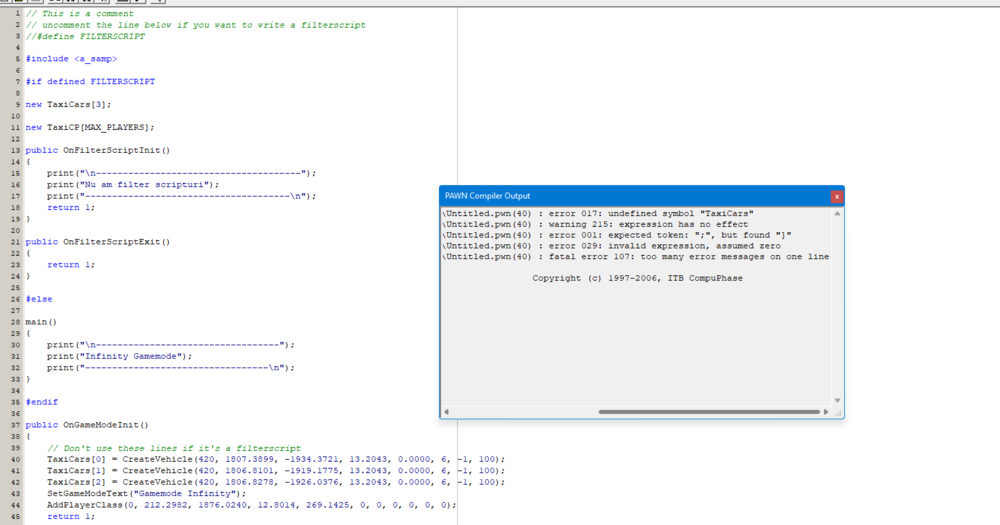Click the 'print("Nu am filter scripturi");' line
This screenshot has height=525, width=1000.
coord(133,184)
